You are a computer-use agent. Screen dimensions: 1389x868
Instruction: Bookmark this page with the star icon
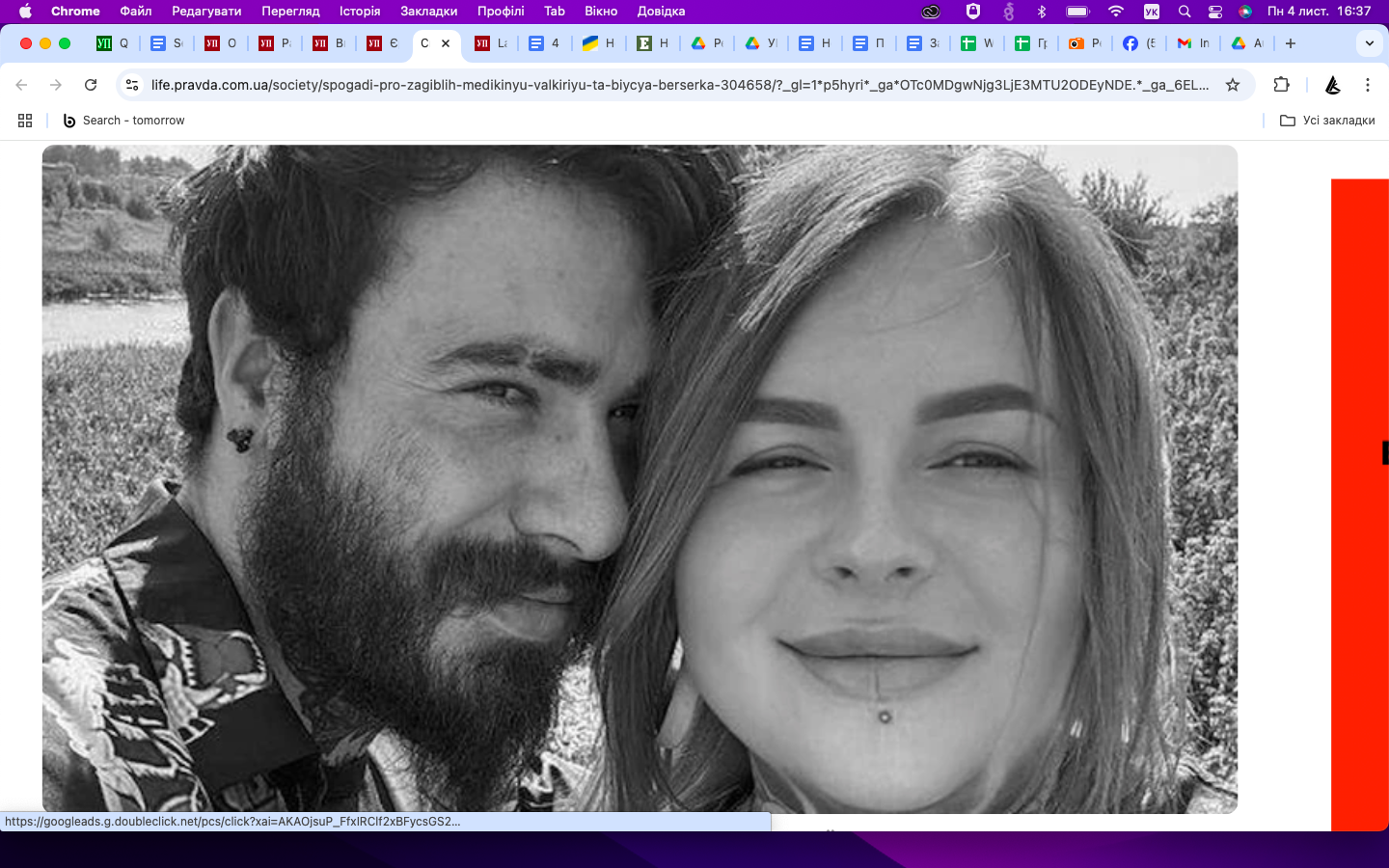click(x=1232, y=85)
